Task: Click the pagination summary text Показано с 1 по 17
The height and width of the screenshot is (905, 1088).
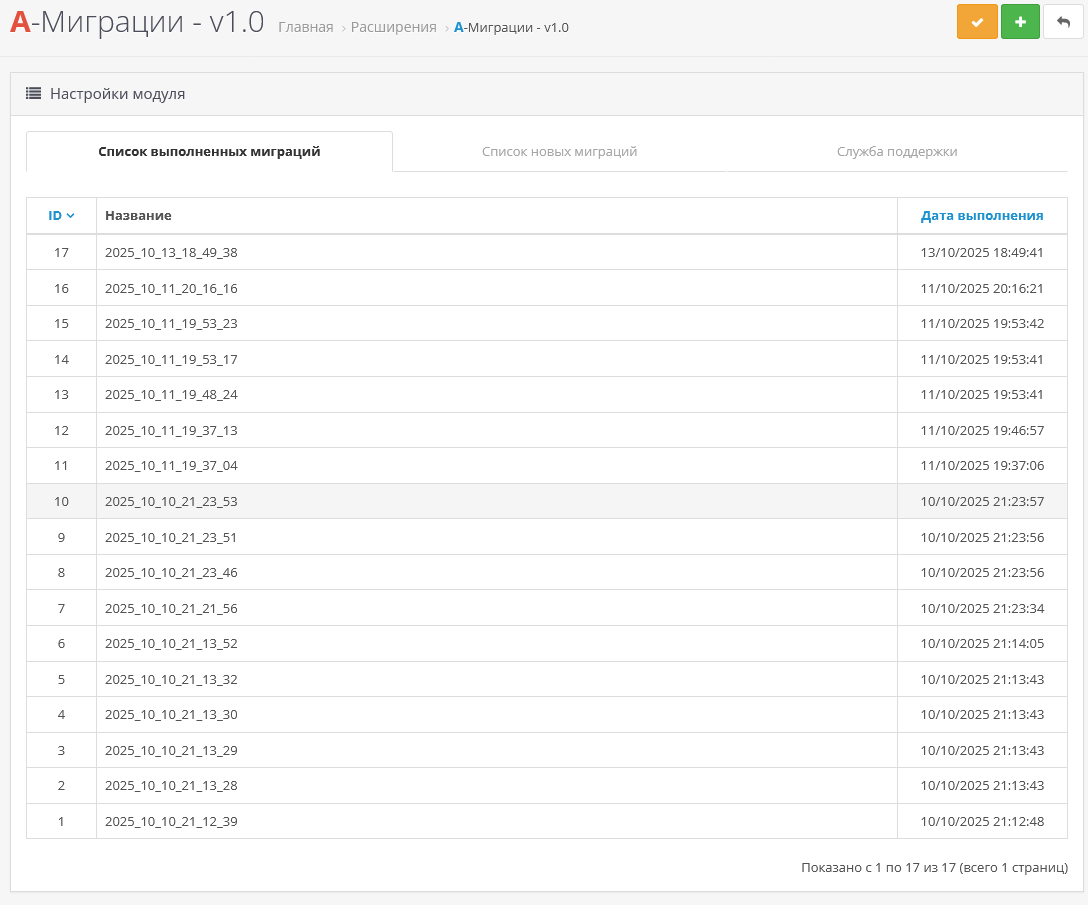Action: [934, 868]
